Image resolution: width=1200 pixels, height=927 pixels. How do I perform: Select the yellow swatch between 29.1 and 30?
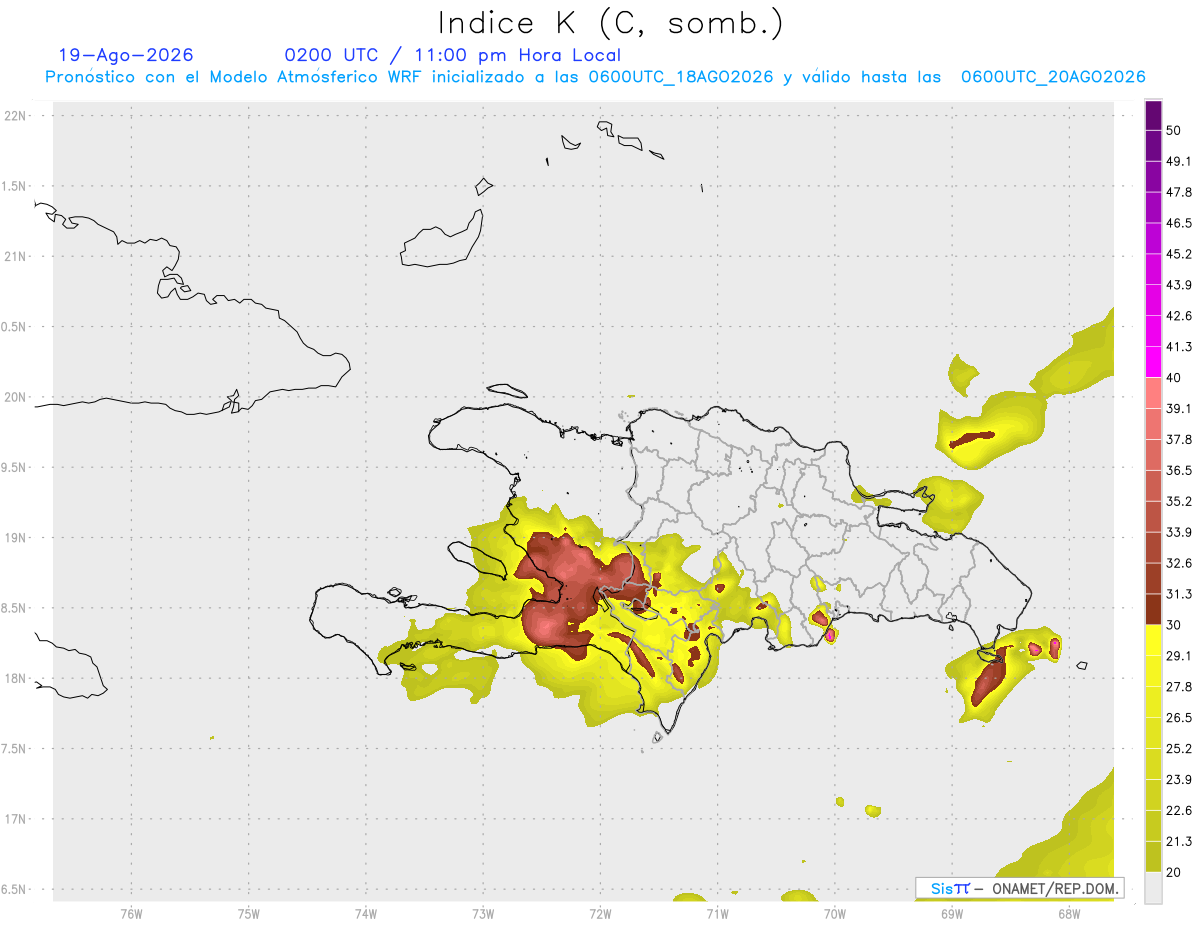(x=1154, y=640)
